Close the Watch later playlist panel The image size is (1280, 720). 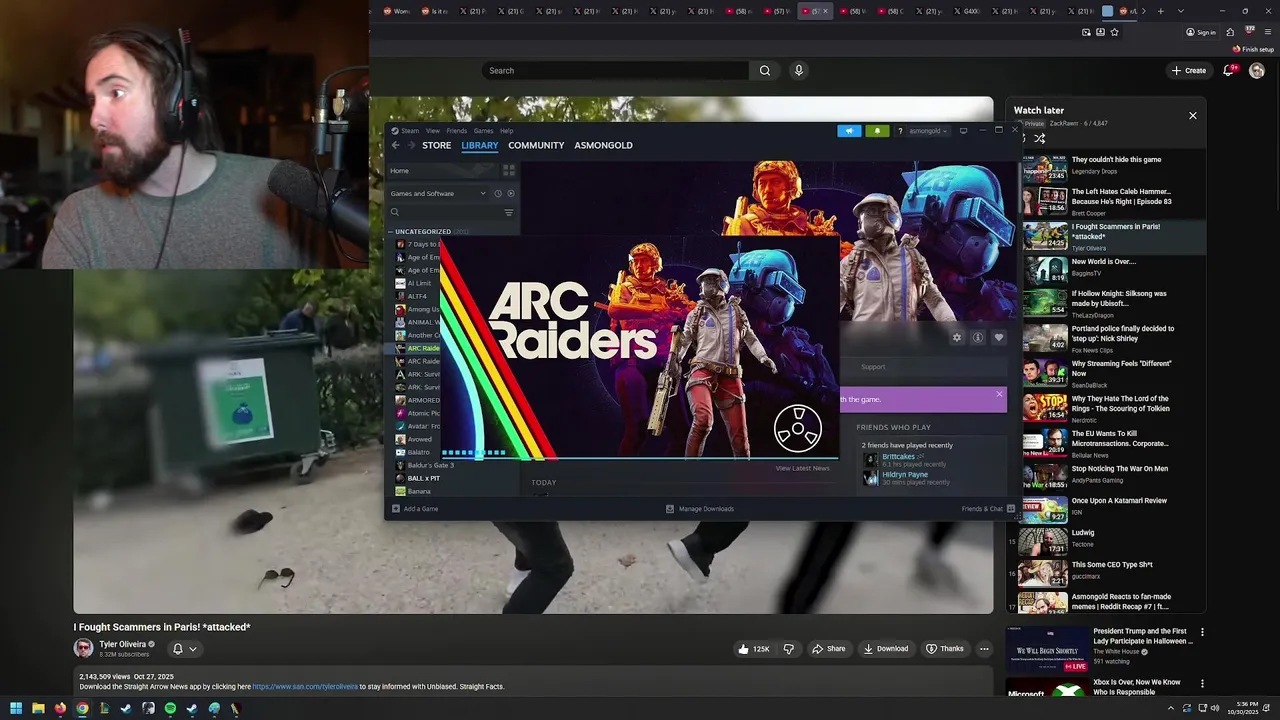[x=1192, y=116]
